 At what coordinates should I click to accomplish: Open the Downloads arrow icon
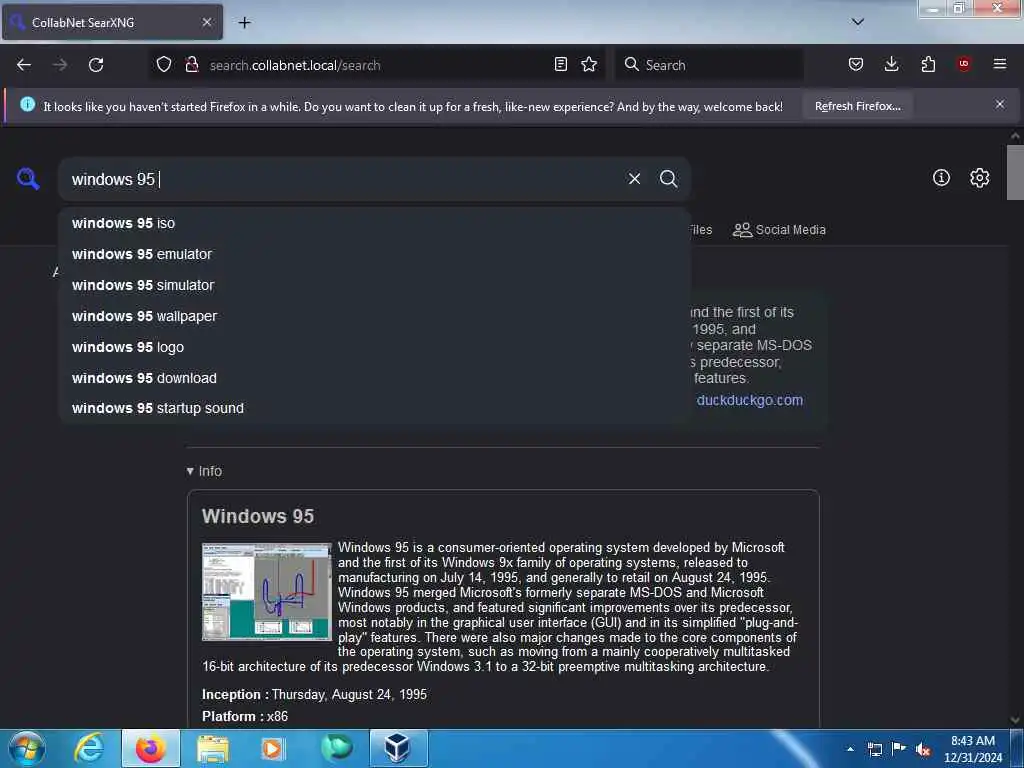click(x=891, y=65)
